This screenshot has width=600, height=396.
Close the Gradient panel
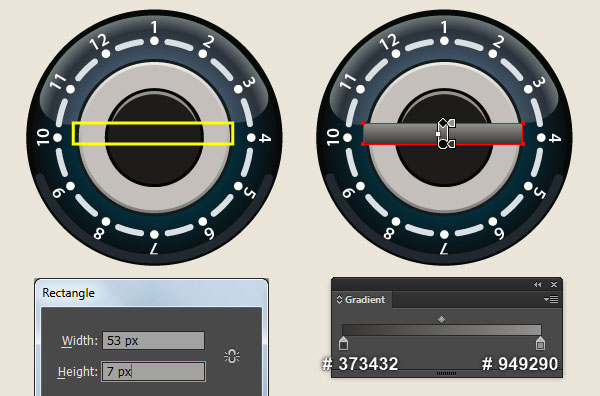point(554,285)
